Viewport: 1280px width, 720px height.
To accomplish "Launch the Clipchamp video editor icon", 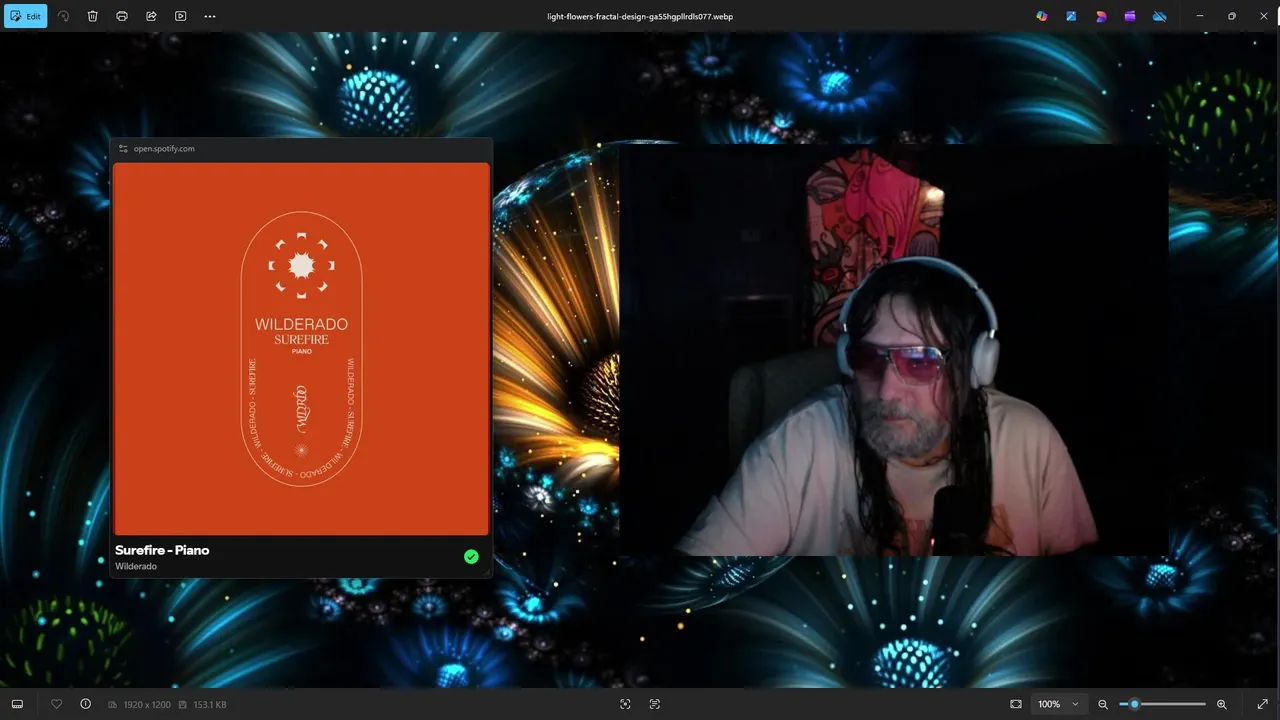I will pyautogui.click(x=1130, y=16).
